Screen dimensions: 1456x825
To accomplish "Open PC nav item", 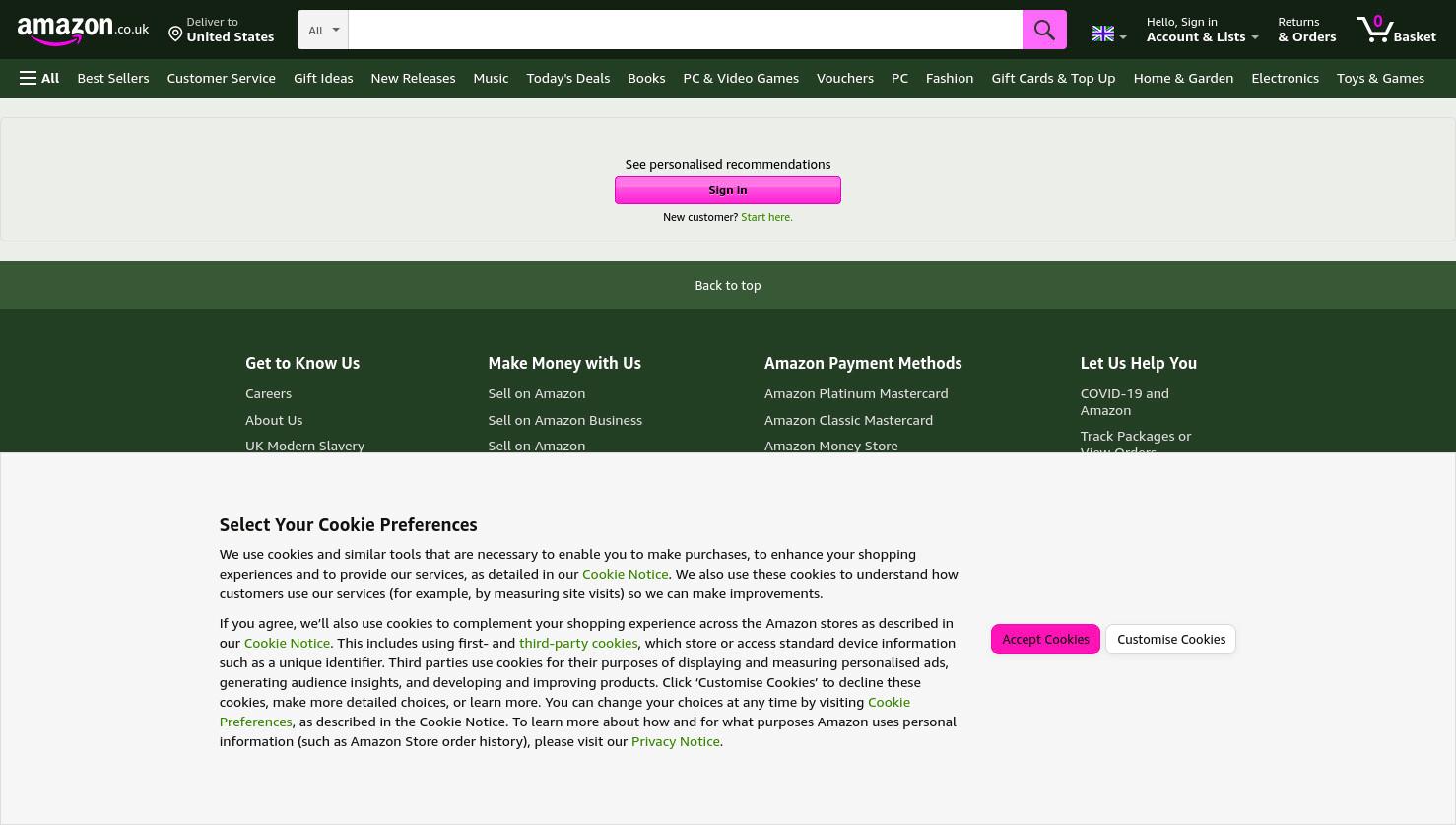I will (899, 78).
